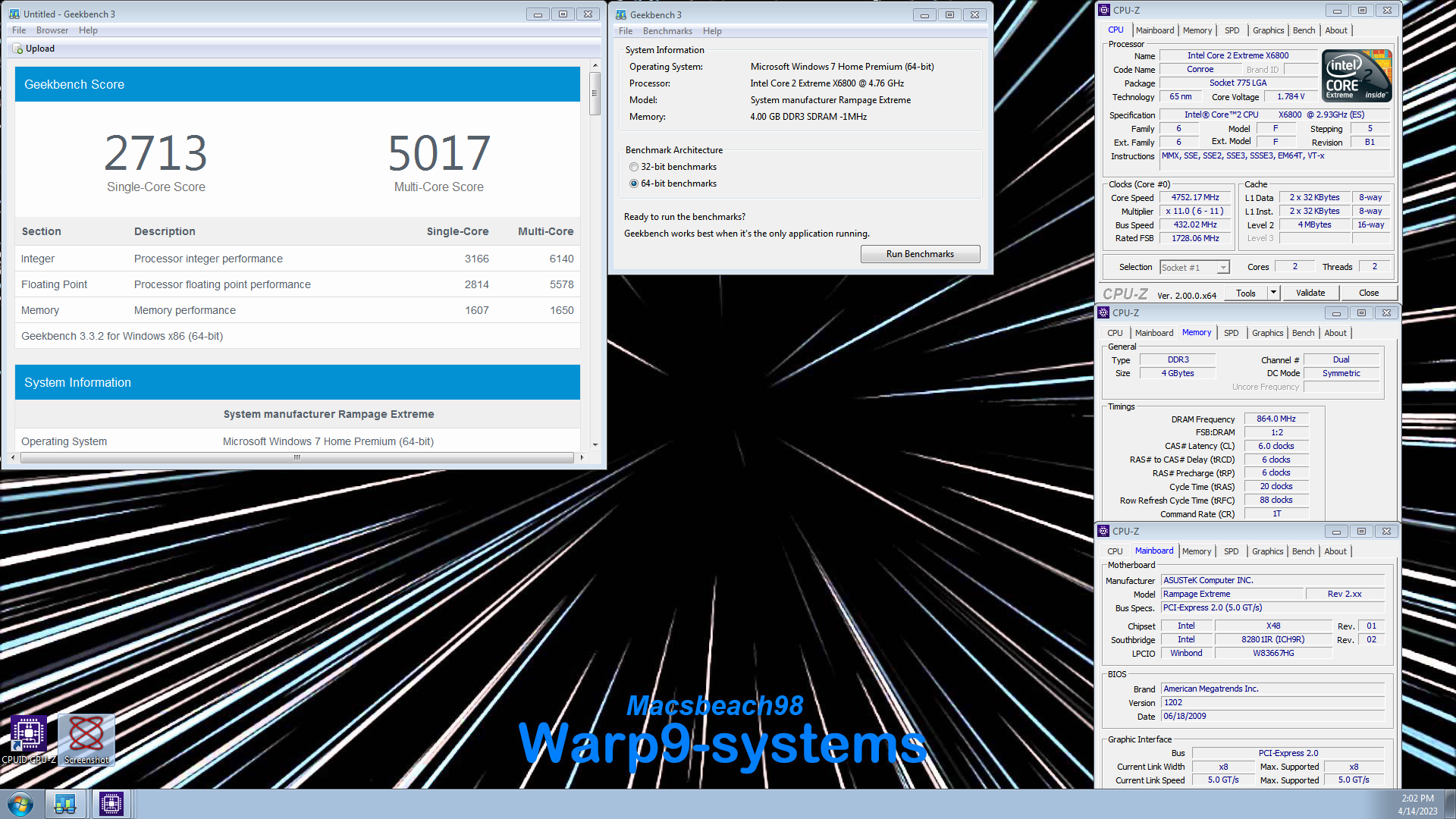Select CPU tab in CPU-Z Memory window
The image size is (1456, 819).
point(1115,333)
